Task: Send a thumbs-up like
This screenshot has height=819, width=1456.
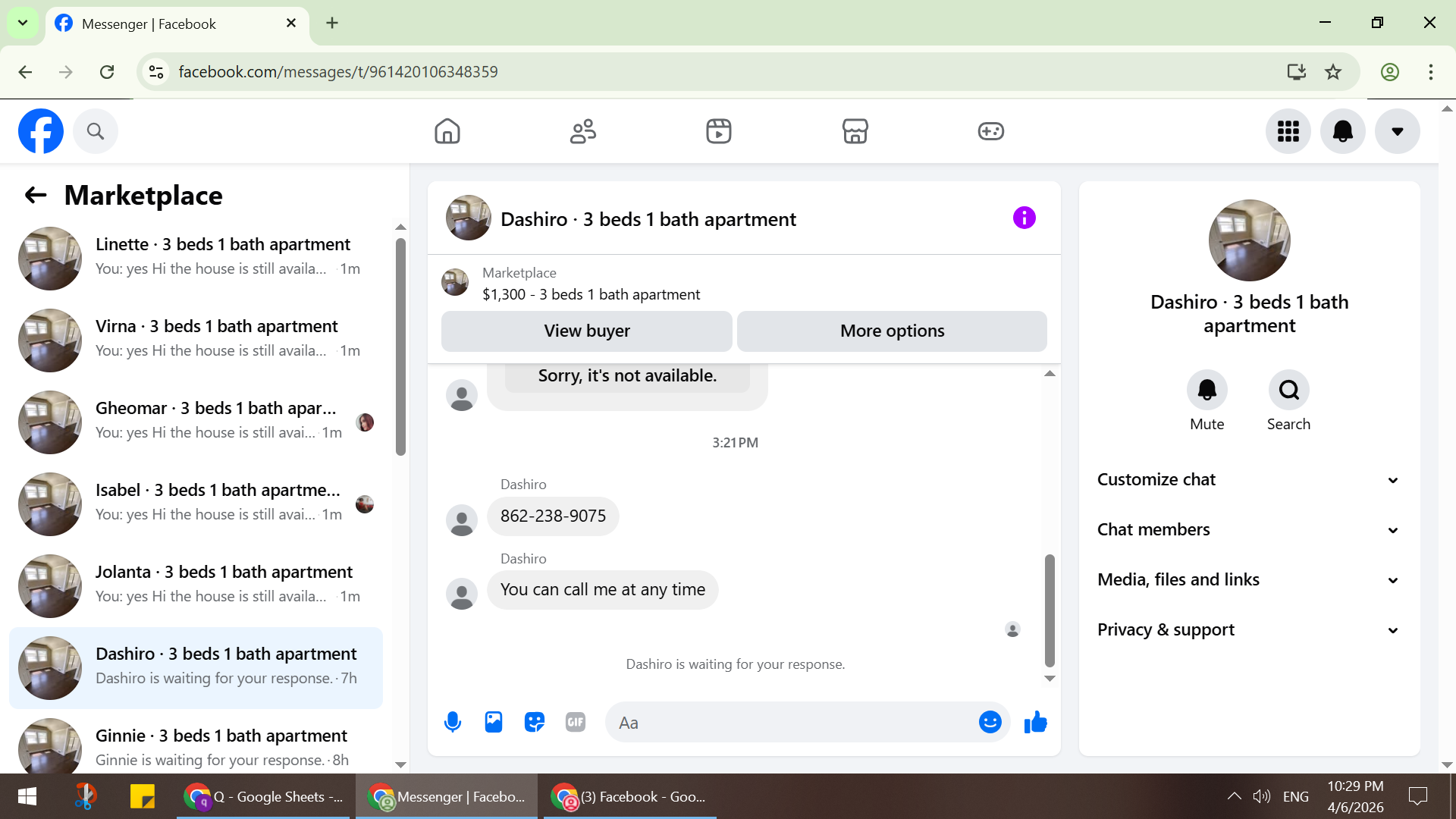Action: (1035, 722)
